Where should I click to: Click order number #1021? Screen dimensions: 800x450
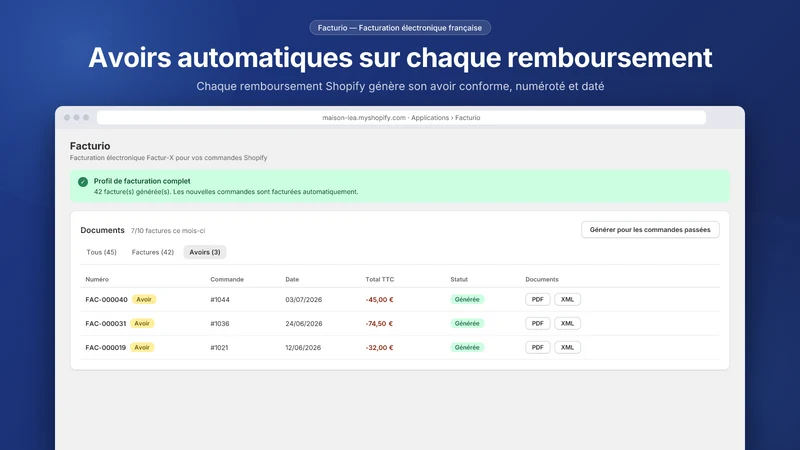[x=219, y=347]
